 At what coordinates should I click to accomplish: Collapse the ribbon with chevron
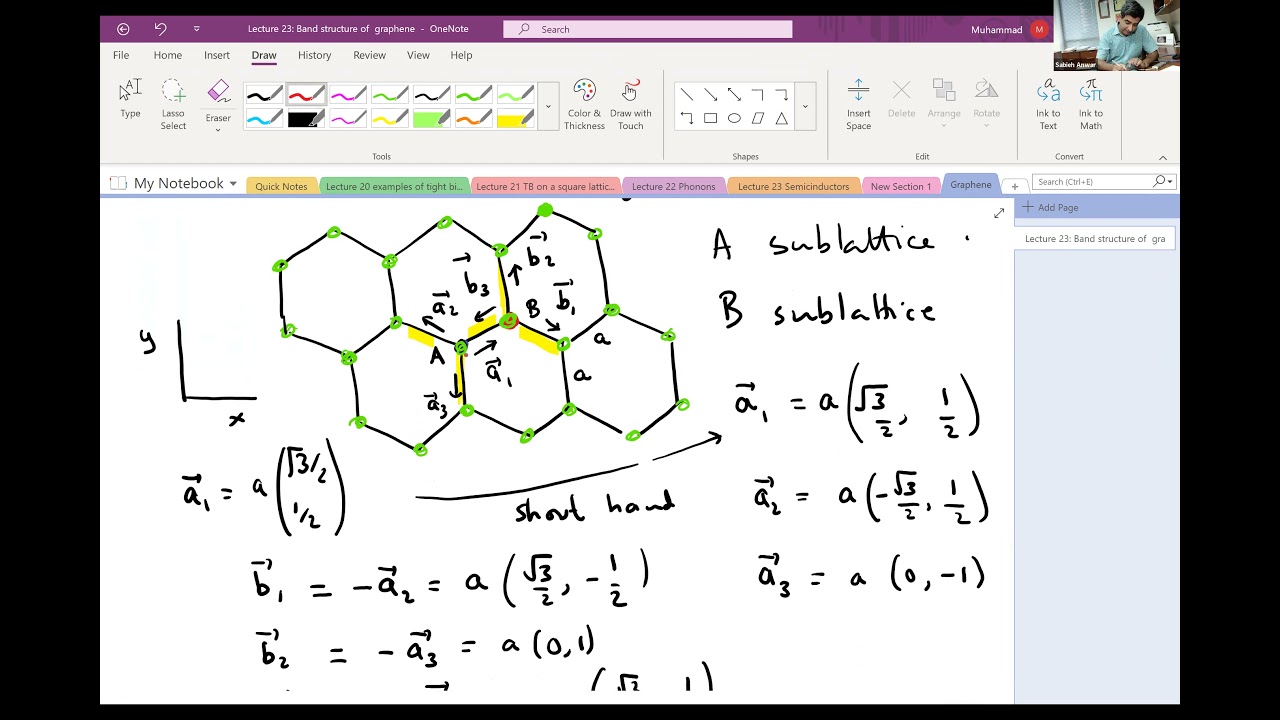1162,157
